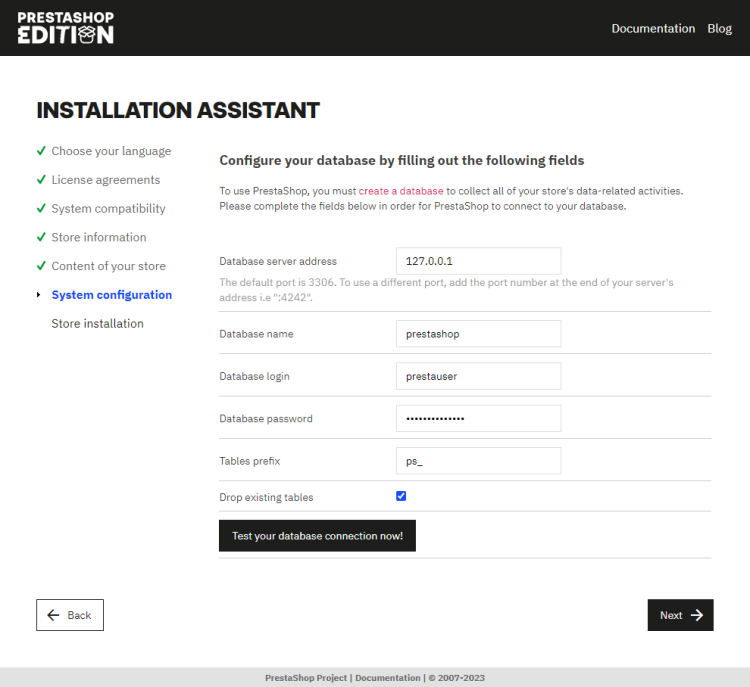Select Choose your language step
The image size is (750, 687).
pos(111,151)
